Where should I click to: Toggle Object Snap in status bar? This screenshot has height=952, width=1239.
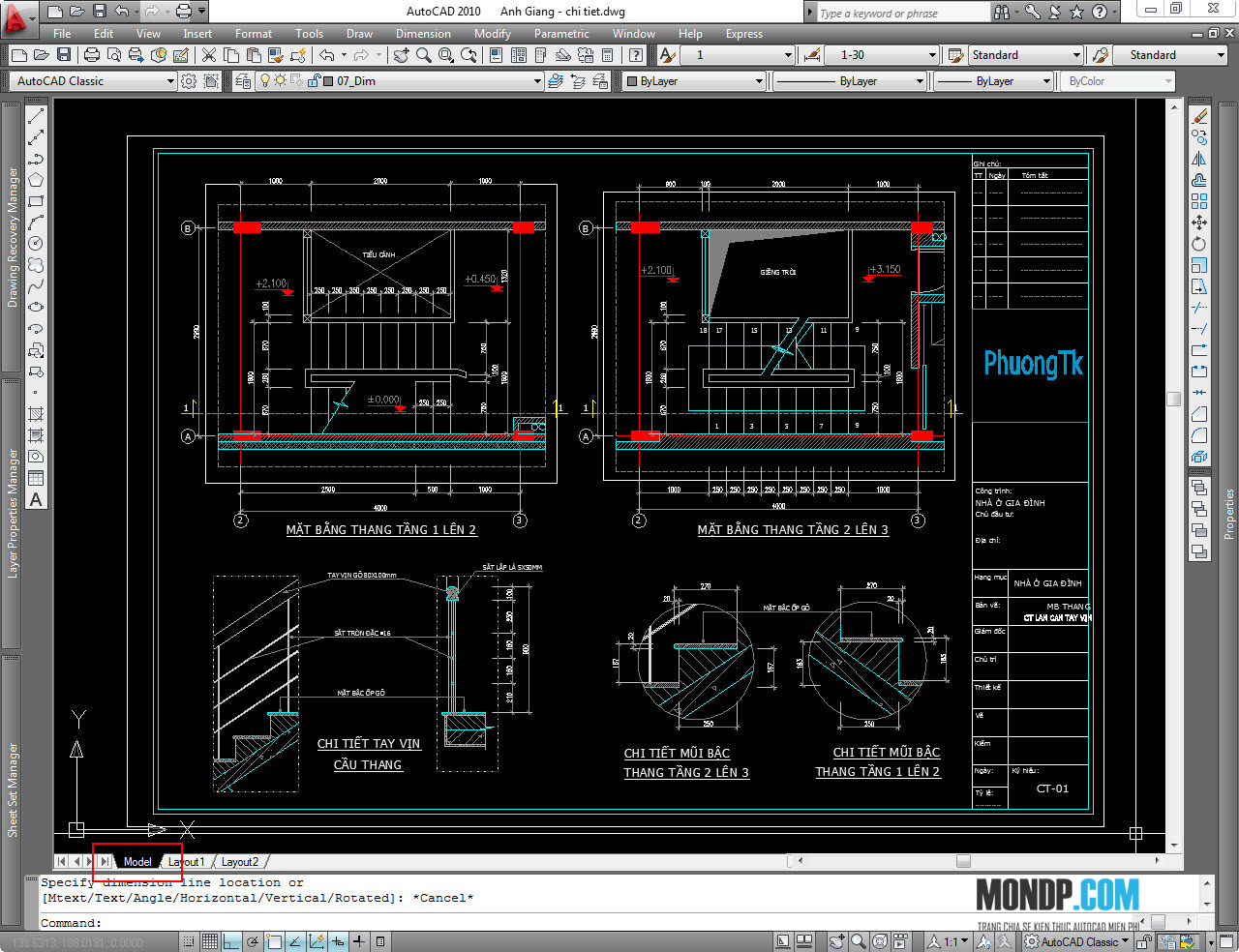(274, 941)
